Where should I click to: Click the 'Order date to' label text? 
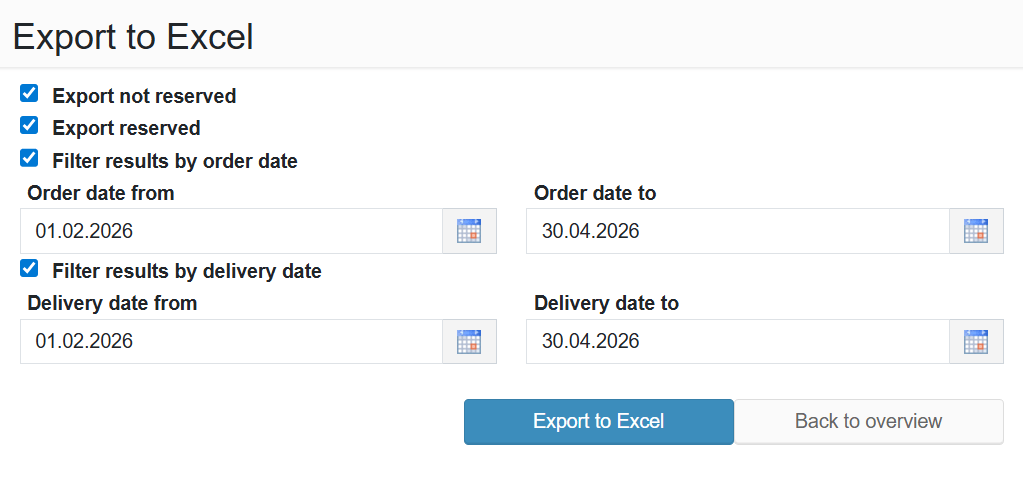[x=595, y=193]
